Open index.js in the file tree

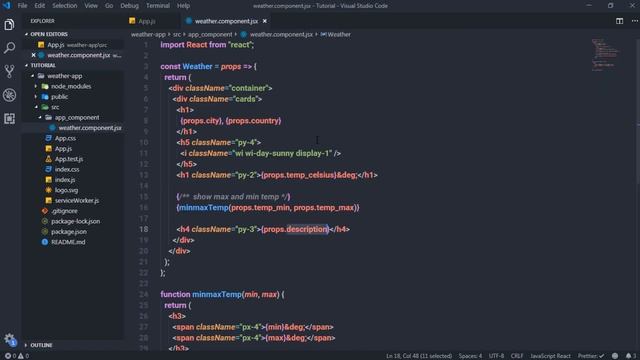click(x=73, y=180)
